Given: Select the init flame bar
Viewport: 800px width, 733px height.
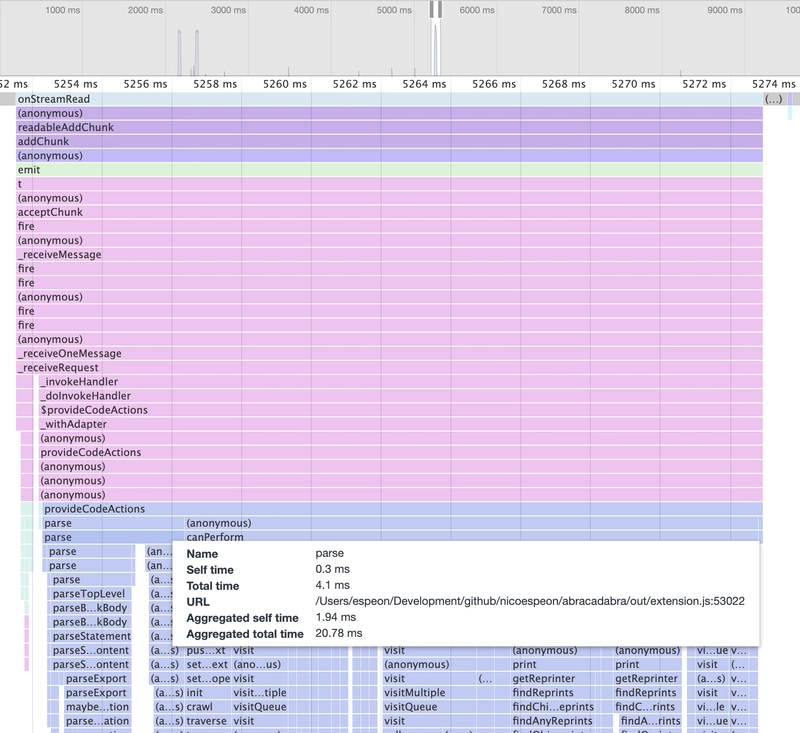Looking at the screenshot, I should pos(208,693).
